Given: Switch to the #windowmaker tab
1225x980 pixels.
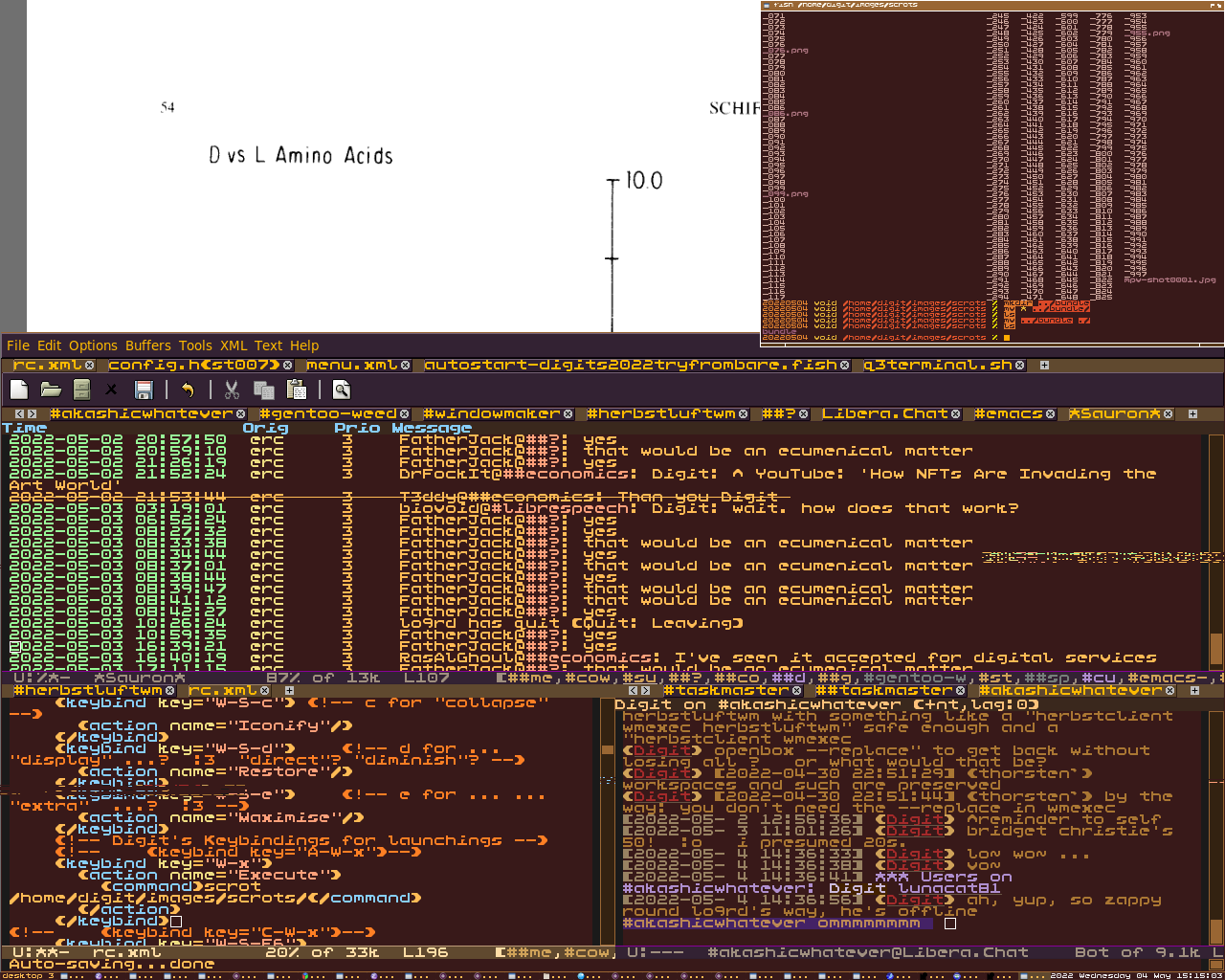Looking at the screenshot, I should coord(492,414).
